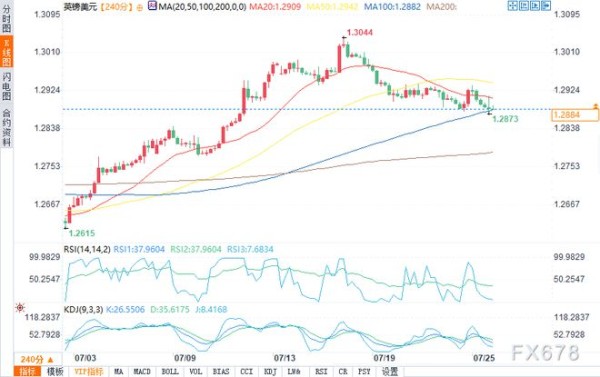Screen dimensions: 600x377
Task: Select the 闪电图 sidebar tab
Action: point(6,86)
